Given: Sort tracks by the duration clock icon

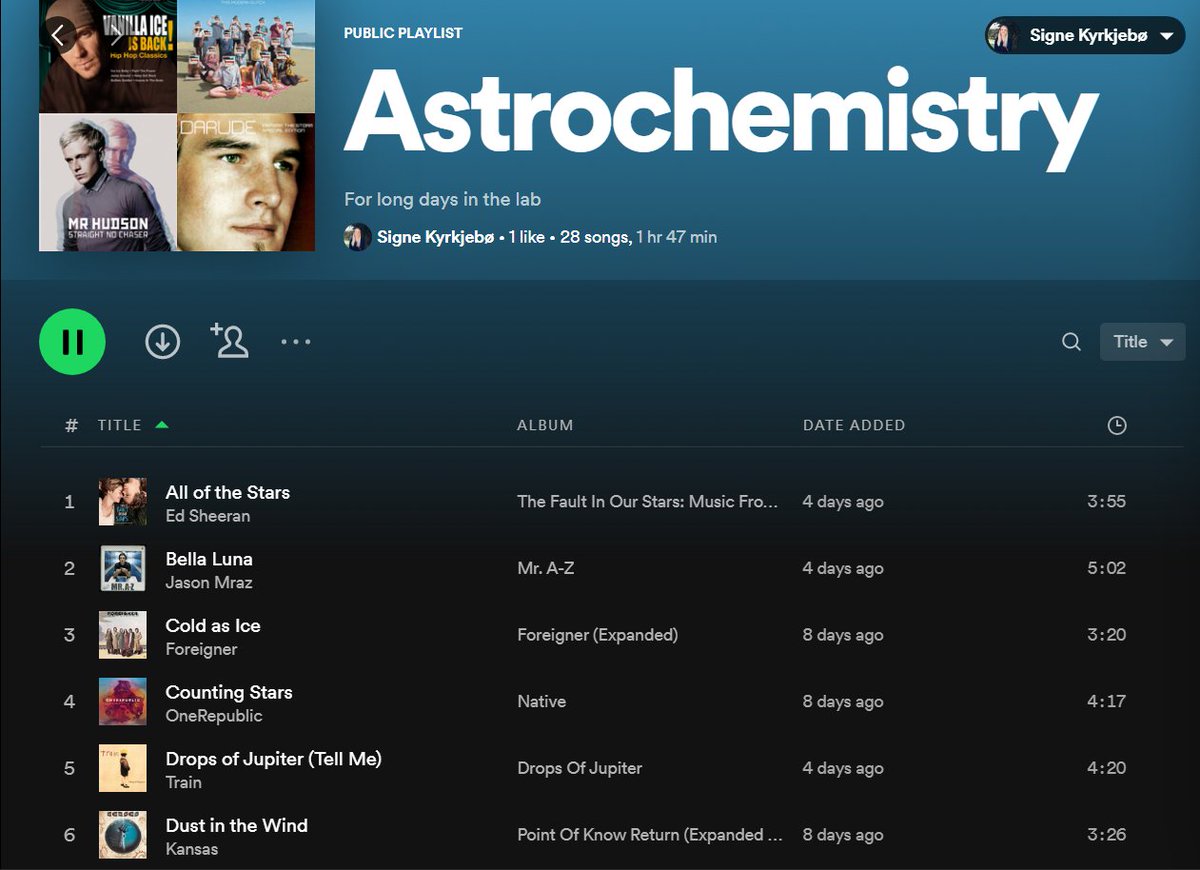Looking at the screenshot, I should point(1117,425).
